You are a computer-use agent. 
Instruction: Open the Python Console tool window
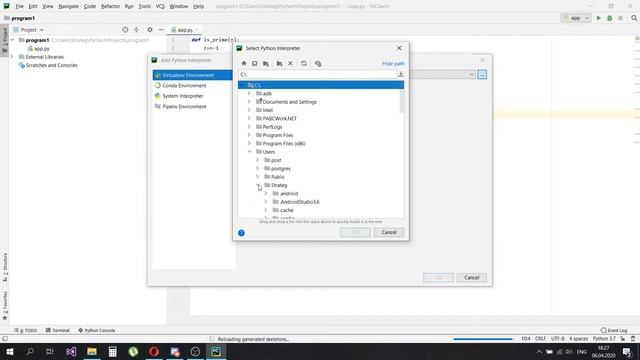(96, 330)
